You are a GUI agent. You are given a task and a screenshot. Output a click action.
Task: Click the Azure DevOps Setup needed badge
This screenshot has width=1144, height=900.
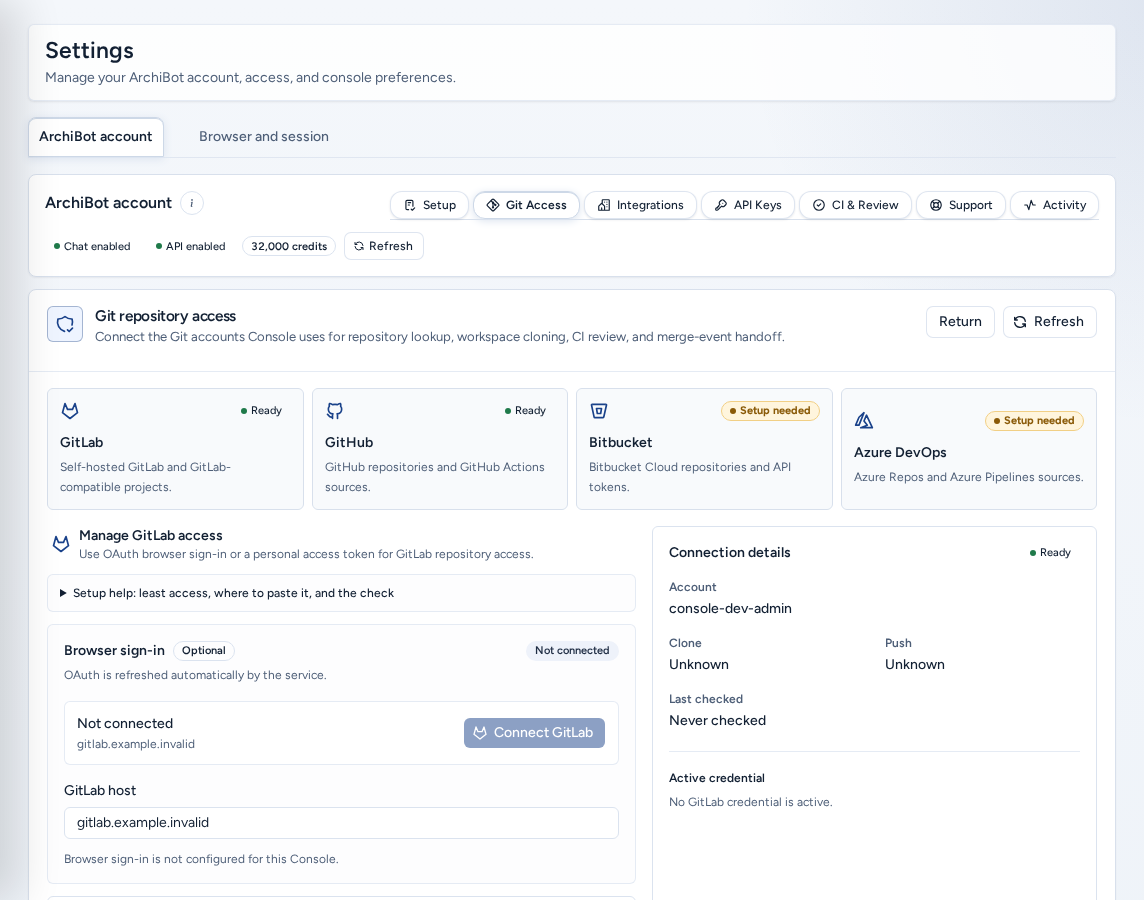point(1035,421)
